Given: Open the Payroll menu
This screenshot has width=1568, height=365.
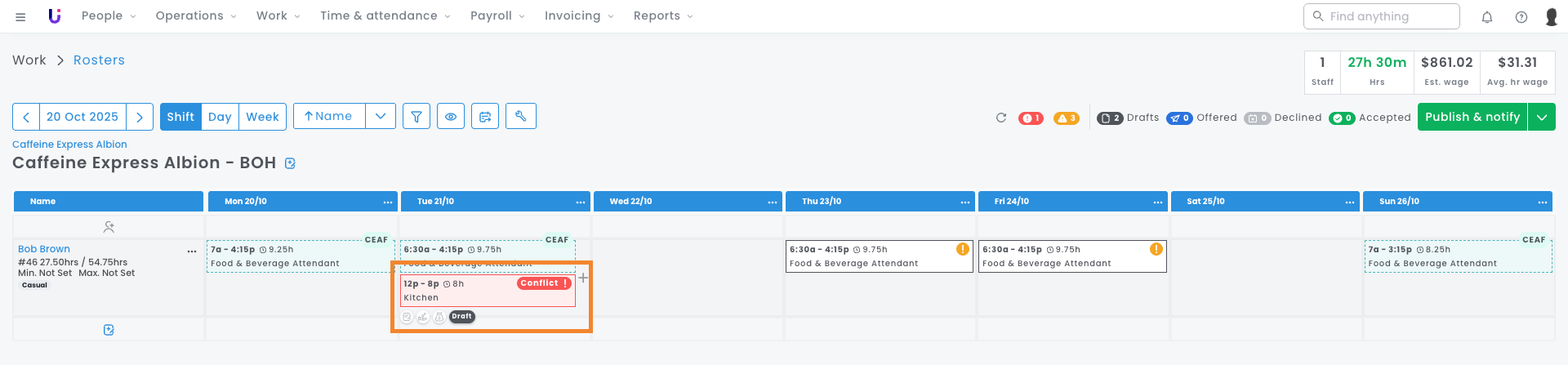Looking at the screenshot, I should click(497, 16).
